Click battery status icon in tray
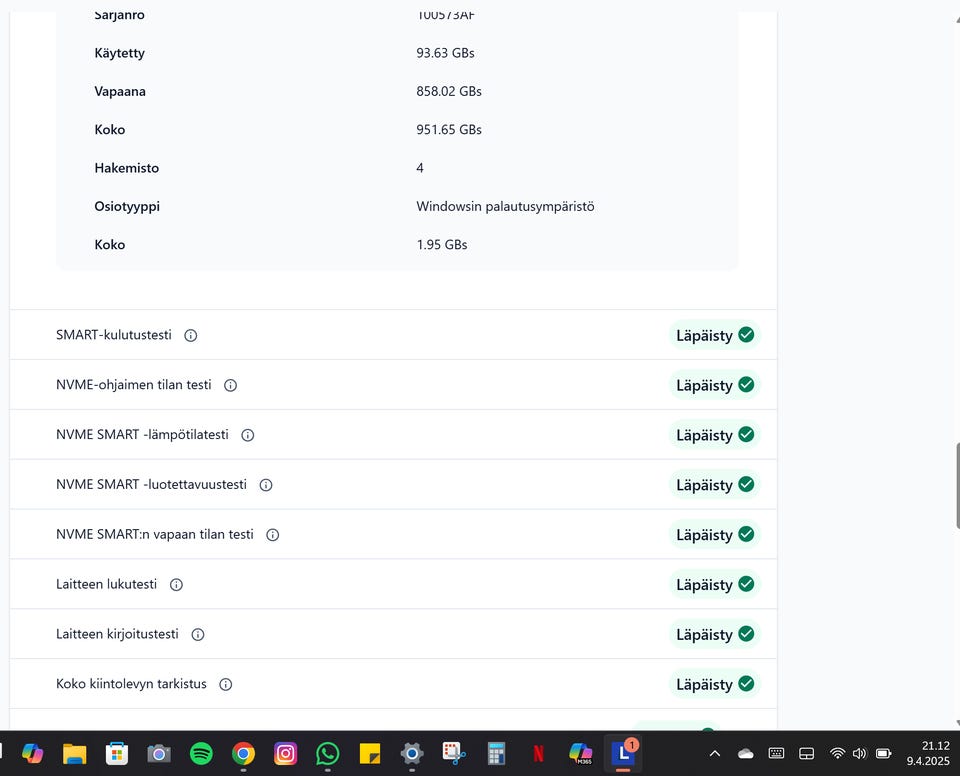Image resolution: width=960 pixels, height=776 pixels. point(883,753)
